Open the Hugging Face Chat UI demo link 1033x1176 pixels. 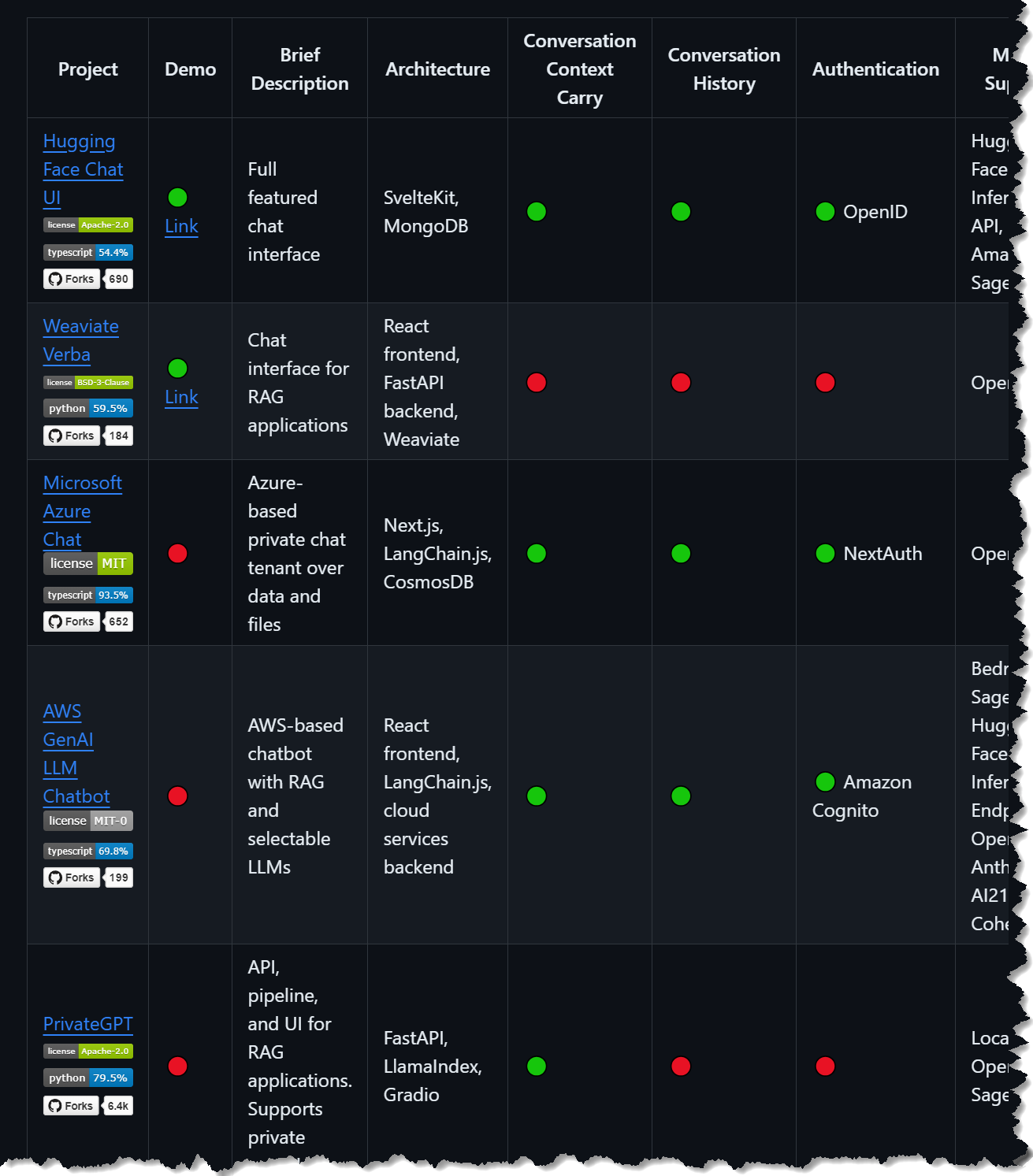click(x=181, y=226)
